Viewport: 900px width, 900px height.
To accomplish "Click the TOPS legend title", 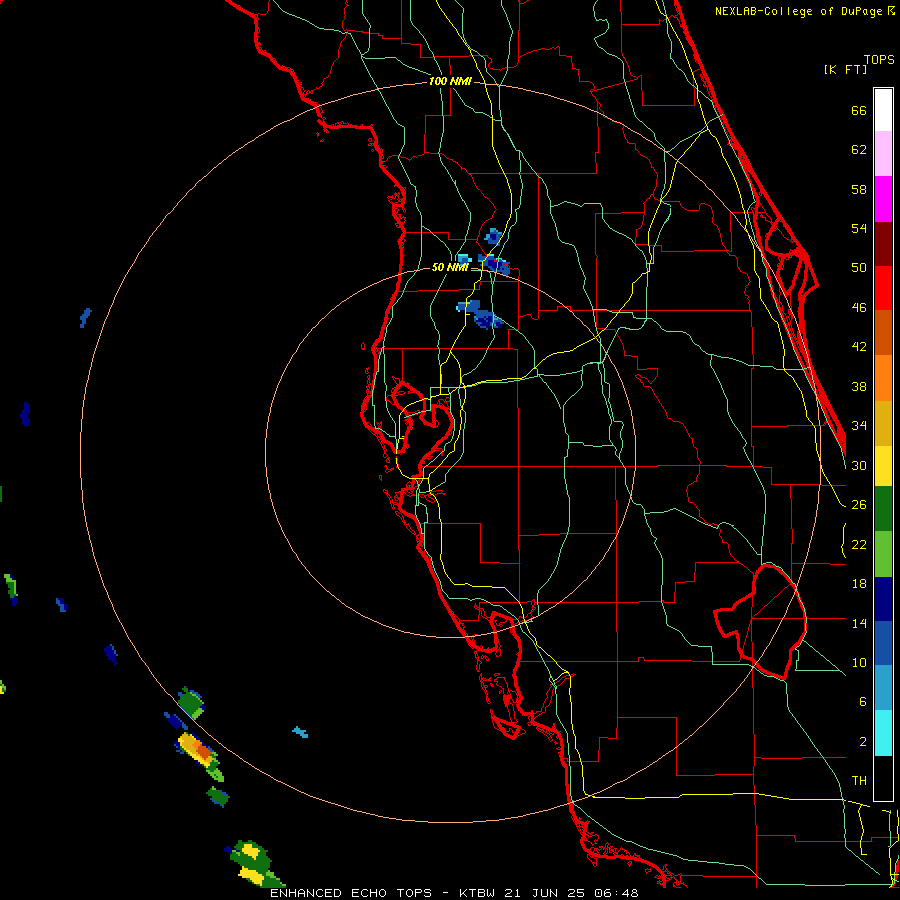I will tap(879, 60).
